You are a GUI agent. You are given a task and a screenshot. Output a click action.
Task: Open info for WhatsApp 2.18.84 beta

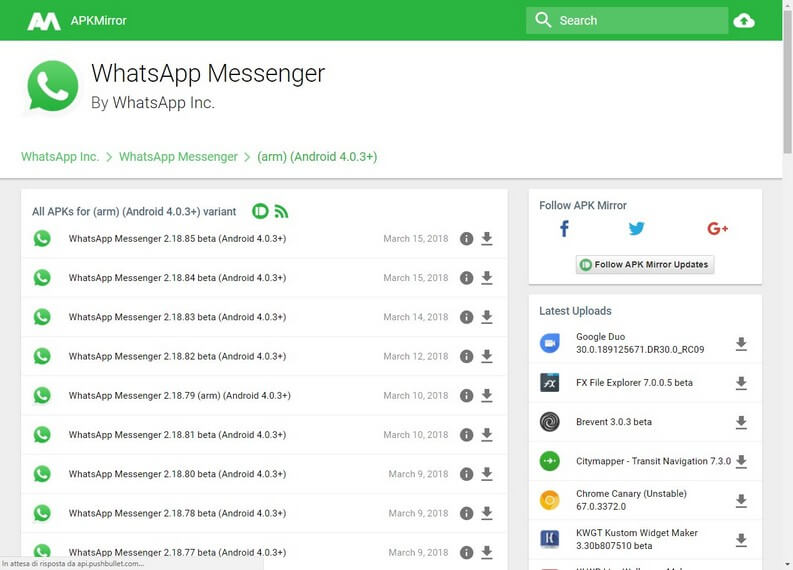(x=466, y=278)
